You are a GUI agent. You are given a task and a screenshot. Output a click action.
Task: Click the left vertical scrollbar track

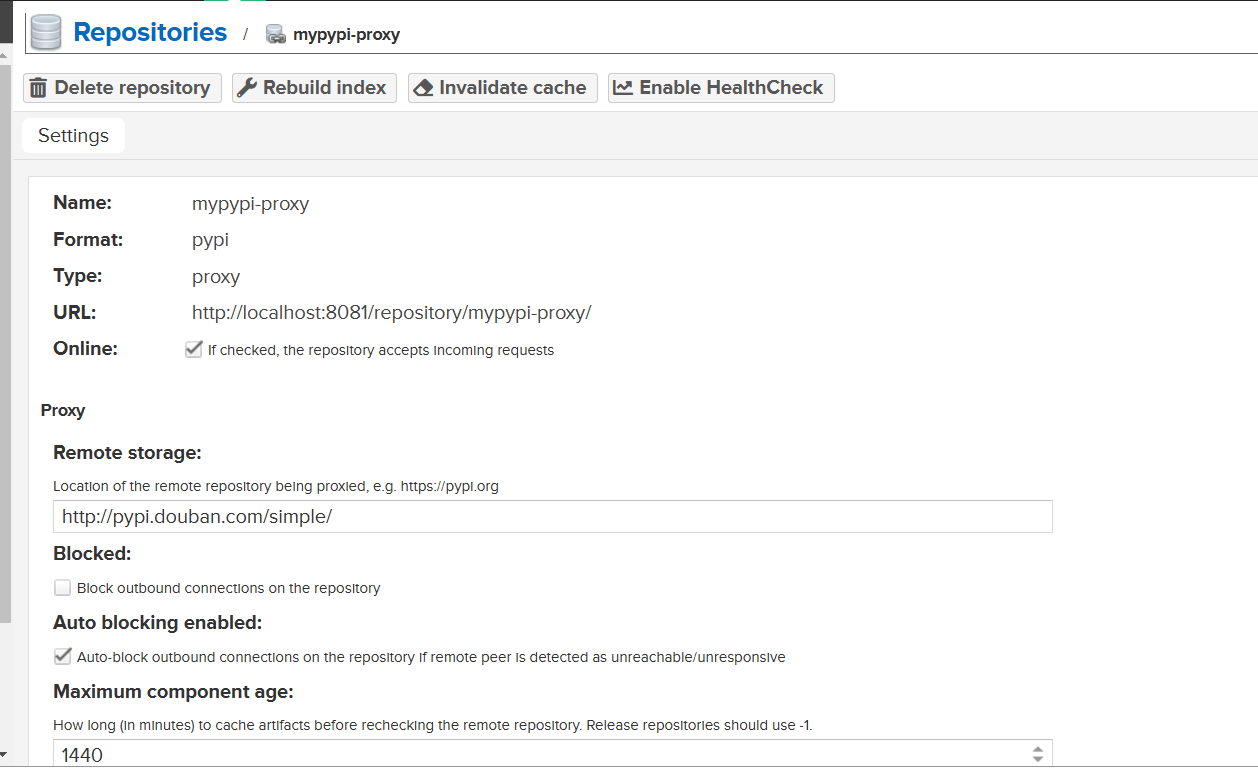click(x=5, y=400)
